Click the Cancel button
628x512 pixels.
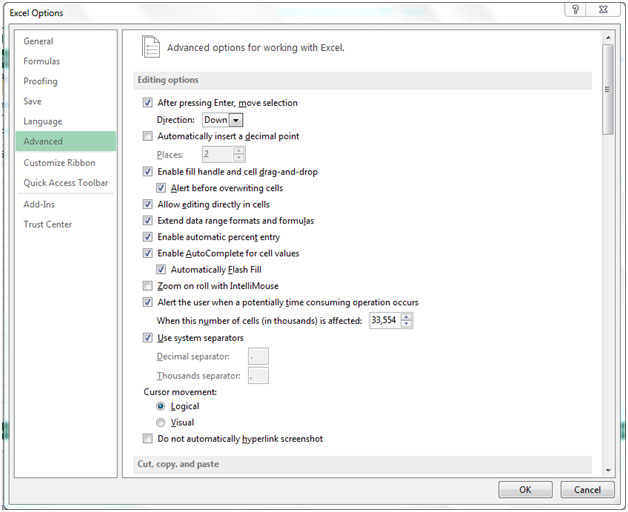587,490
